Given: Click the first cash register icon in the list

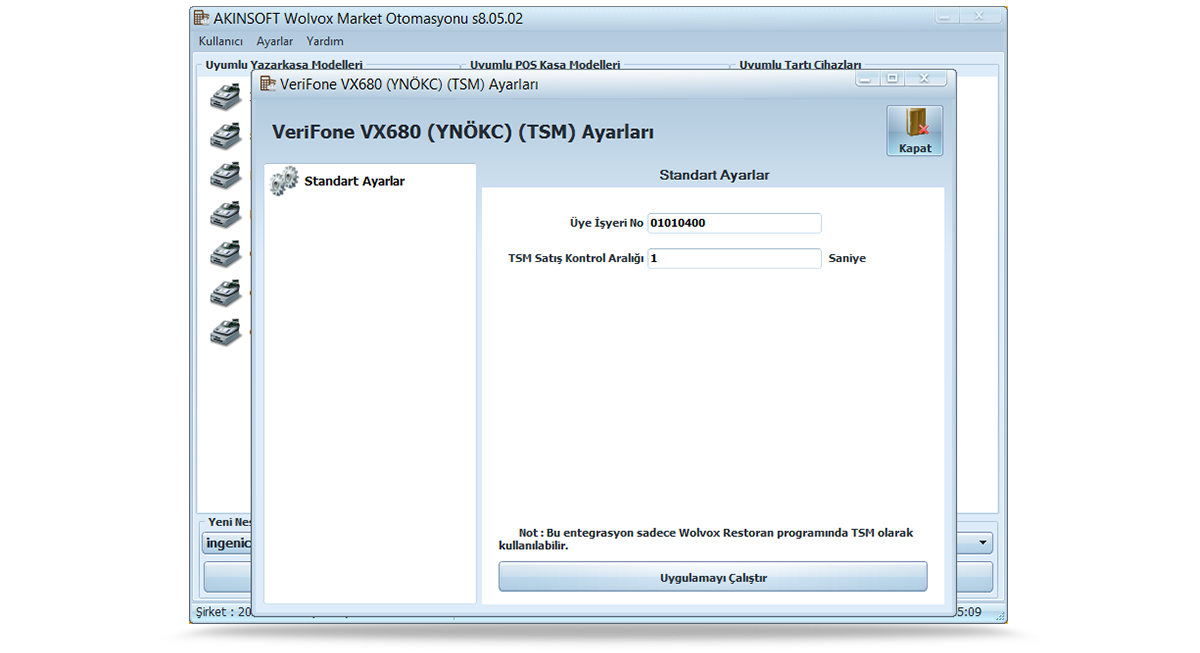Looking at the screenshot, I should [225, 96].
